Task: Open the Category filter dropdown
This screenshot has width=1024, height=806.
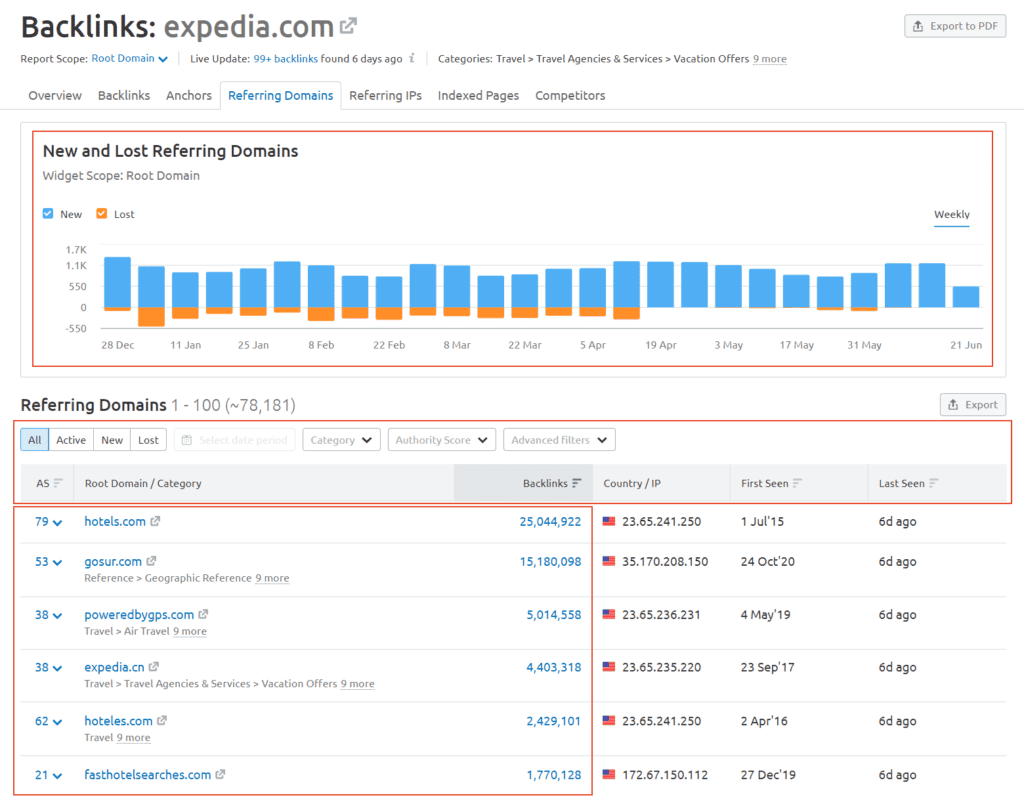Action: [341, 440]
